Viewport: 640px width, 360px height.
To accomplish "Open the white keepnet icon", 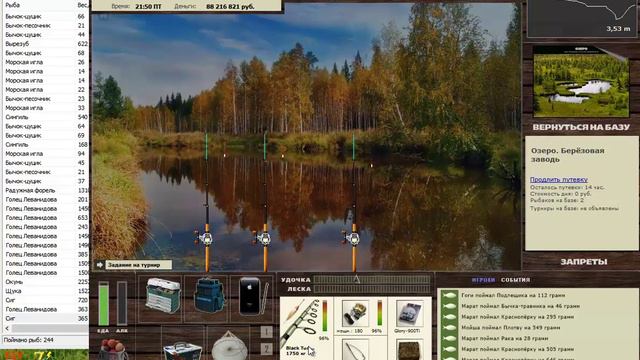I will (229, 347).
